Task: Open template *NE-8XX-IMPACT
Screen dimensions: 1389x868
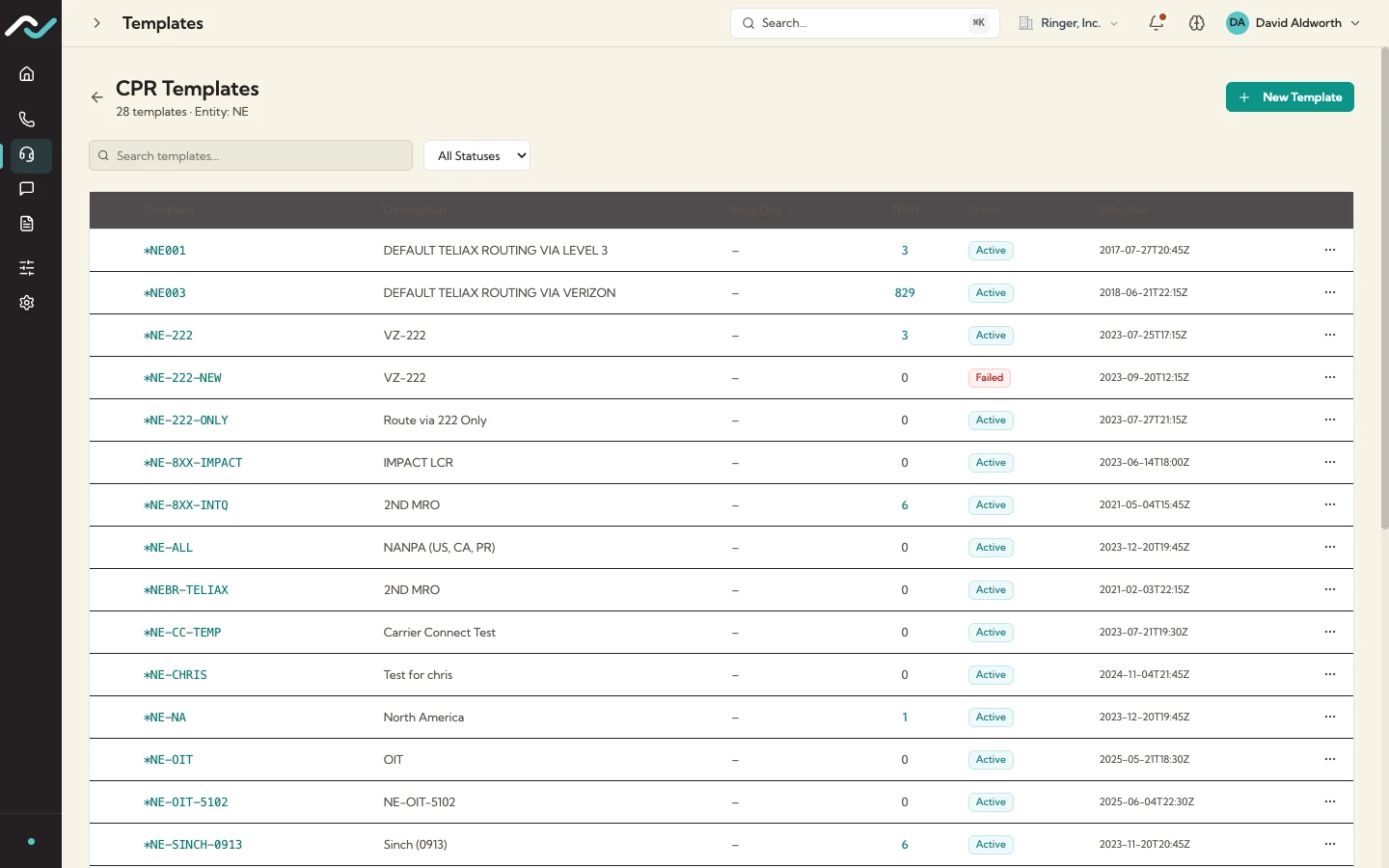Action: coord(193,463)
